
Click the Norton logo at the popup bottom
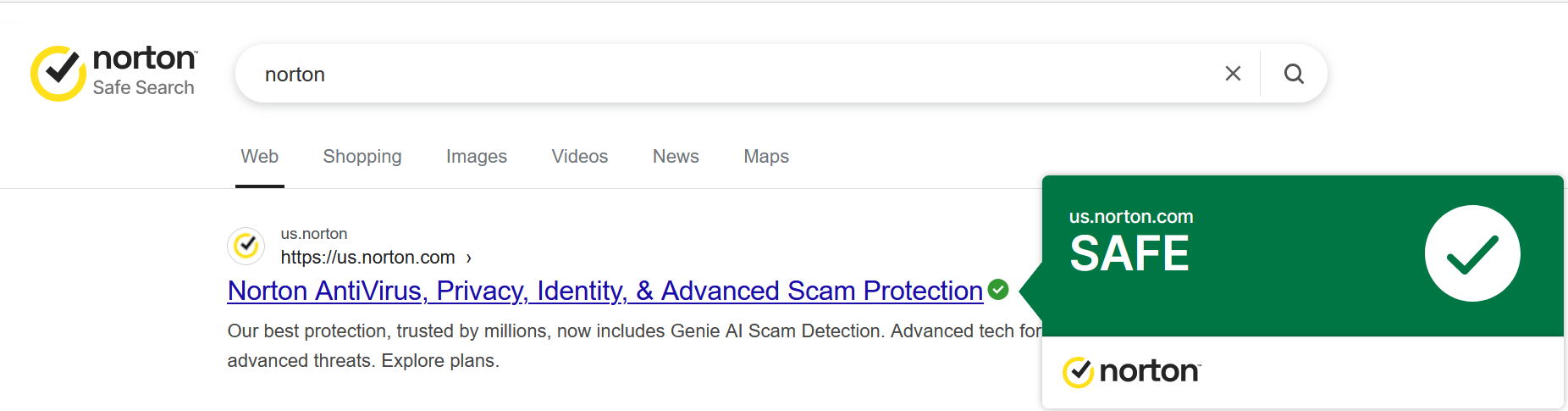[1131, 371]
